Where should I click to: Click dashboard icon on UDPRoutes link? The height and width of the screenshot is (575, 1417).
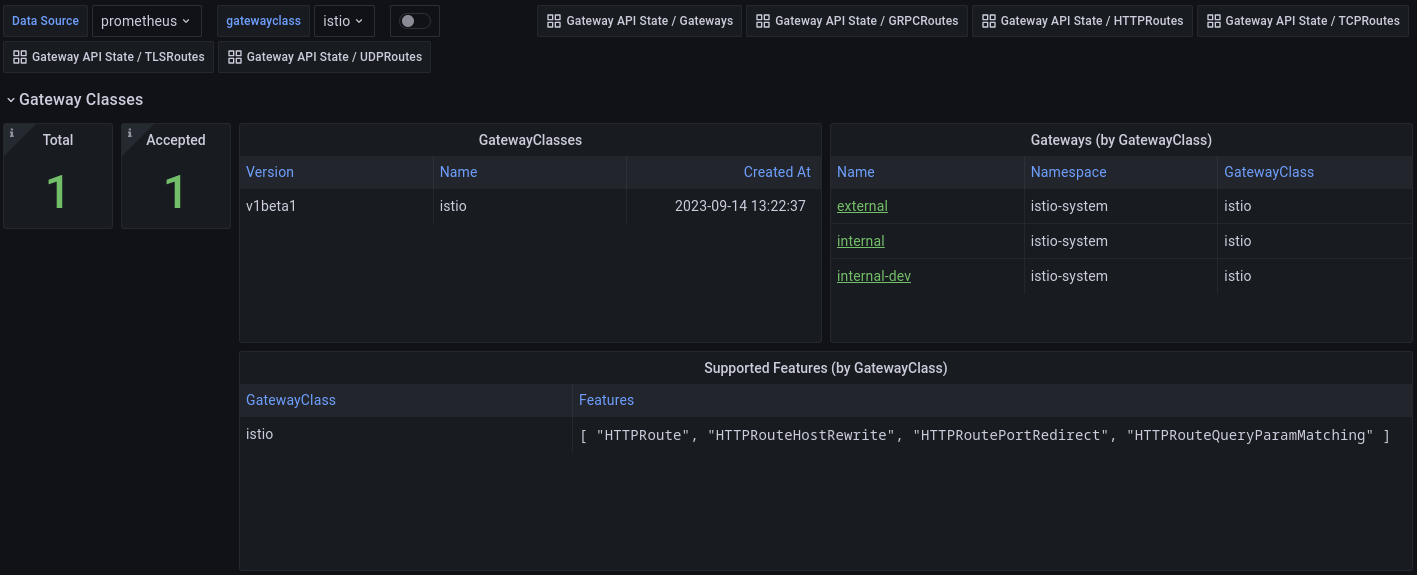[x=235, y=57]
